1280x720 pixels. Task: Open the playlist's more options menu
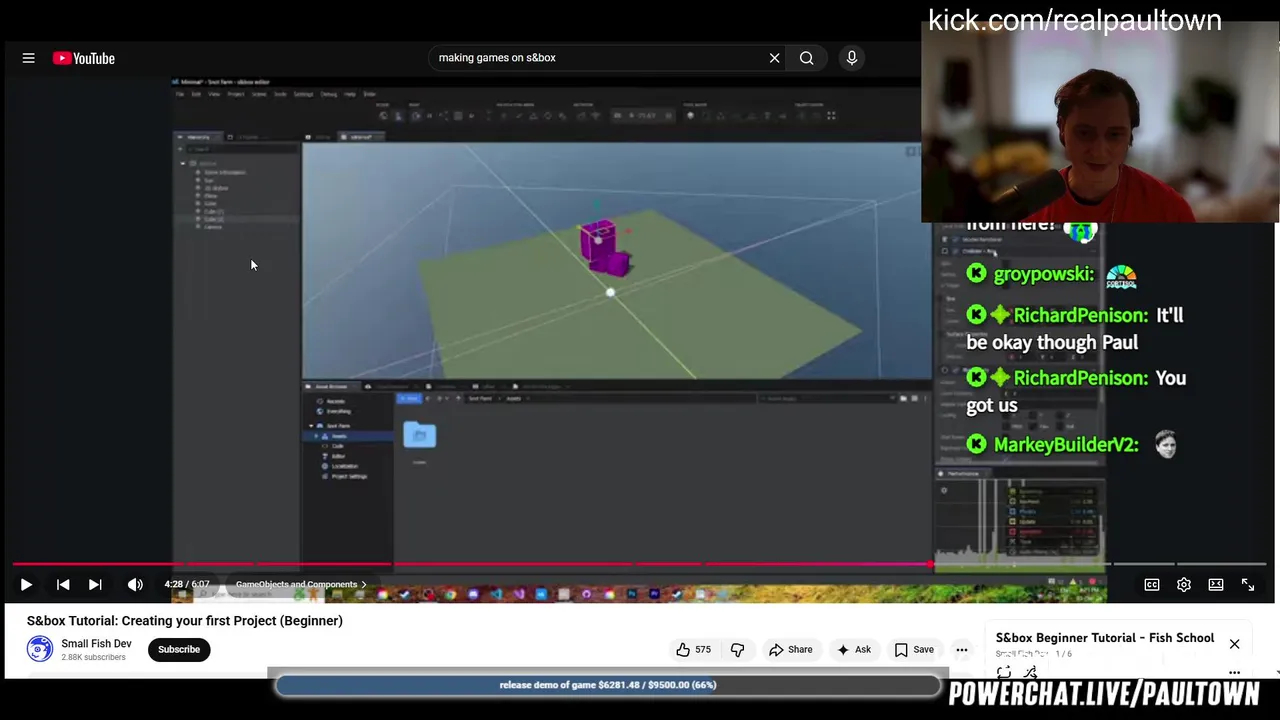click(x=1234, y=672)
